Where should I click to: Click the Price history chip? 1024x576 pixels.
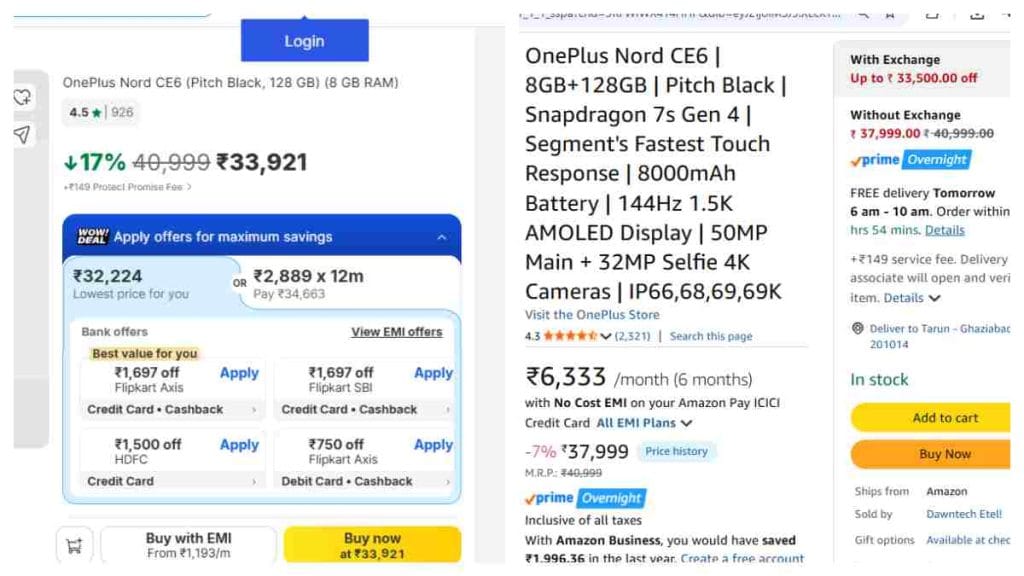point(676,451)
